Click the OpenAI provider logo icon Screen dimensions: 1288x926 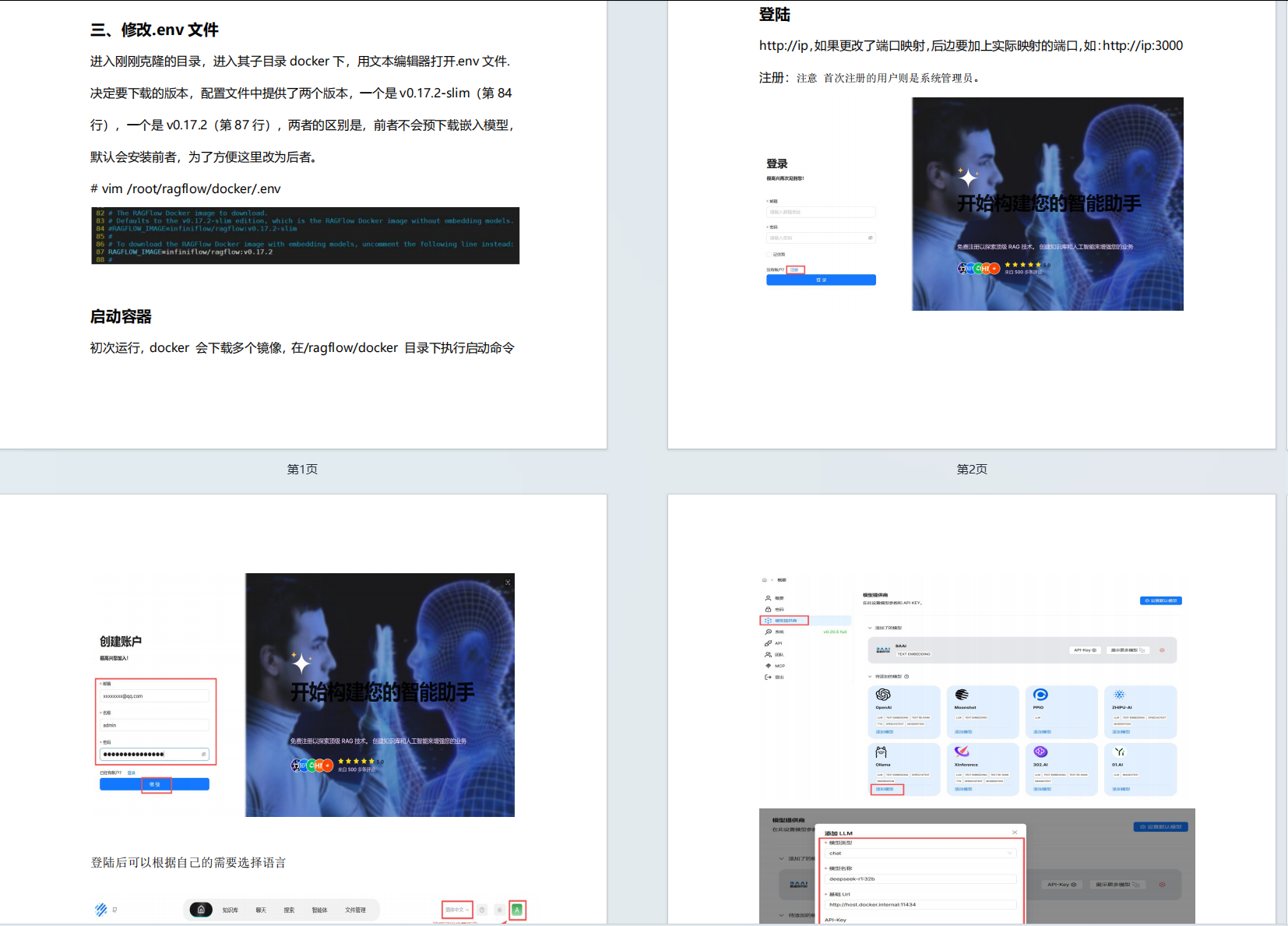point(884,694)
